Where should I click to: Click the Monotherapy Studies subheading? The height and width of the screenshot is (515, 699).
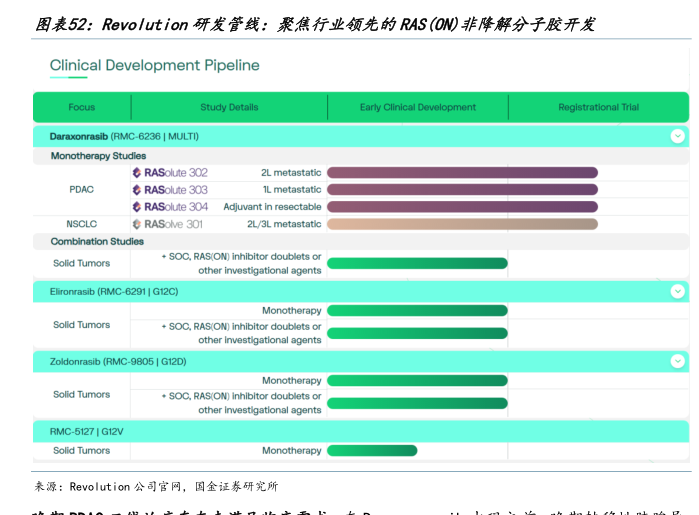pos(98,156)
